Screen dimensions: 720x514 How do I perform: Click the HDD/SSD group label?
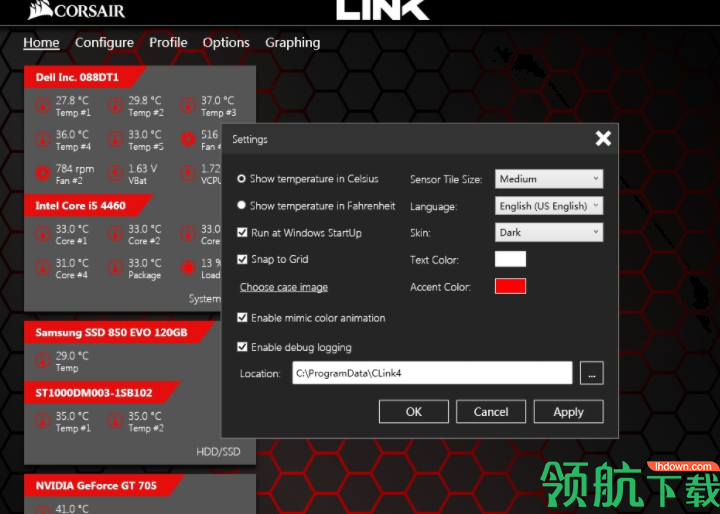[218, 452]
